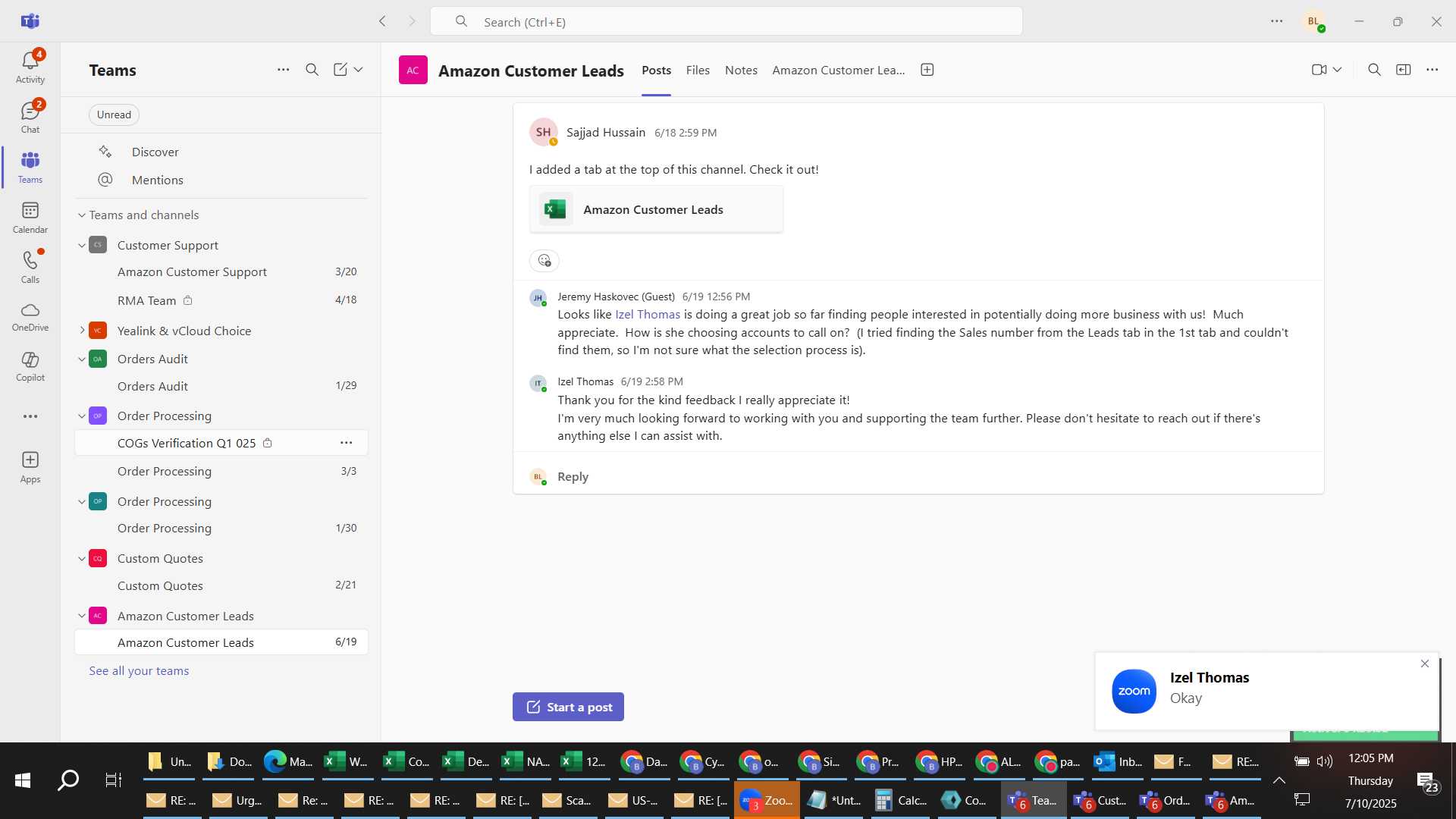Open more options for COGs Verification channel
Viewport: 1456px width, 819px height.
tap(347, 443)
